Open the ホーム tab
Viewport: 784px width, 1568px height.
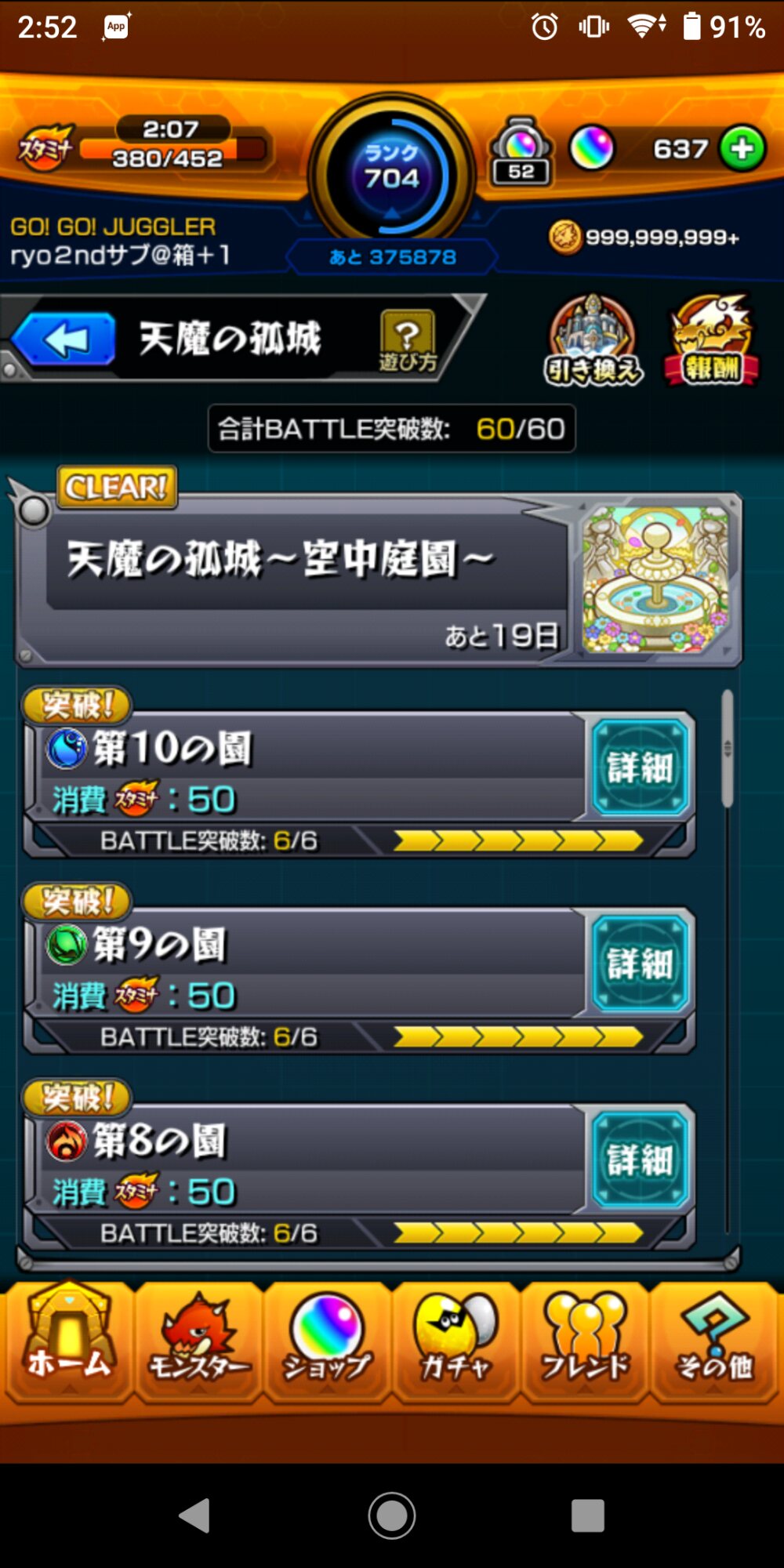click(x=69, y=1341)
